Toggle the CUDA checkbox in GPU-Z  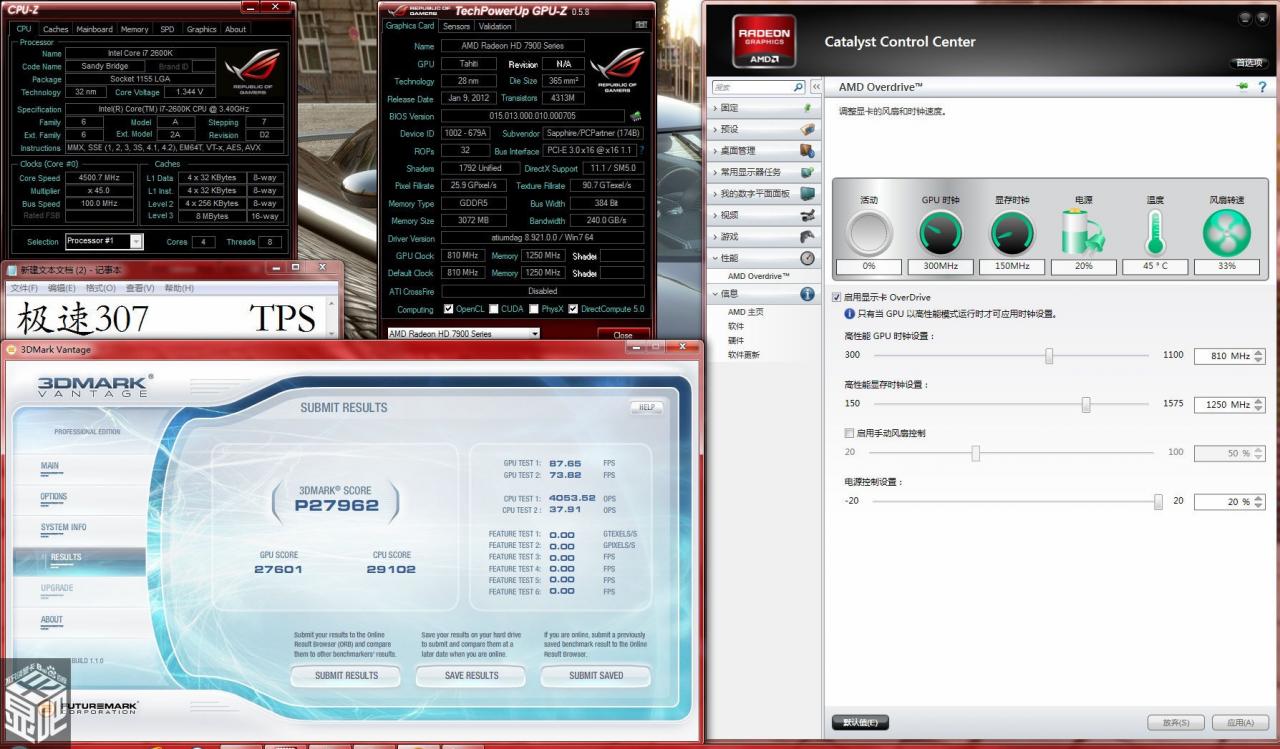click(494, 309)
